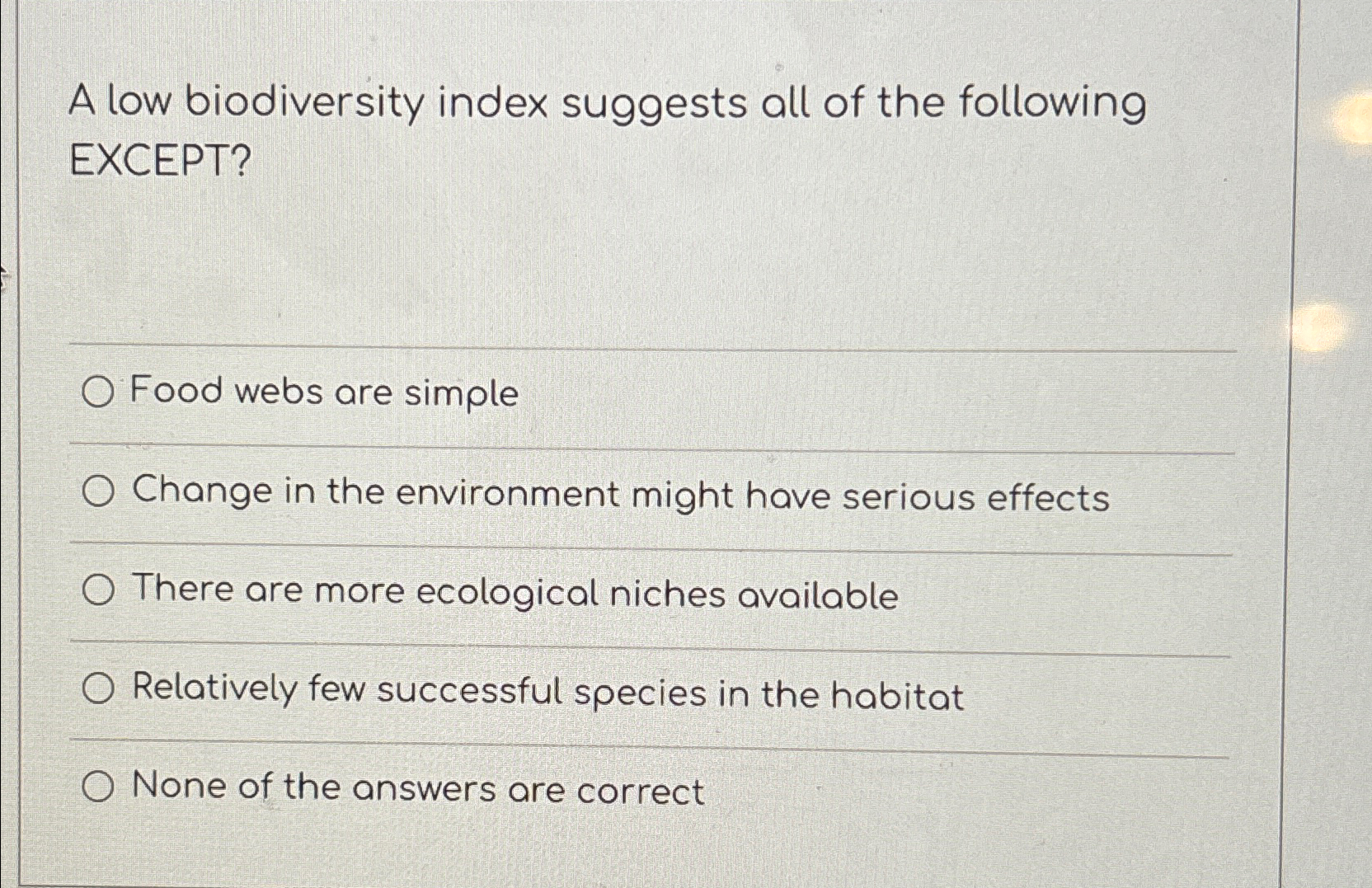Viewport: 1372px width, 888px height.
Task: Click the fourth answer option row
Action: click(x=577, y=690)
